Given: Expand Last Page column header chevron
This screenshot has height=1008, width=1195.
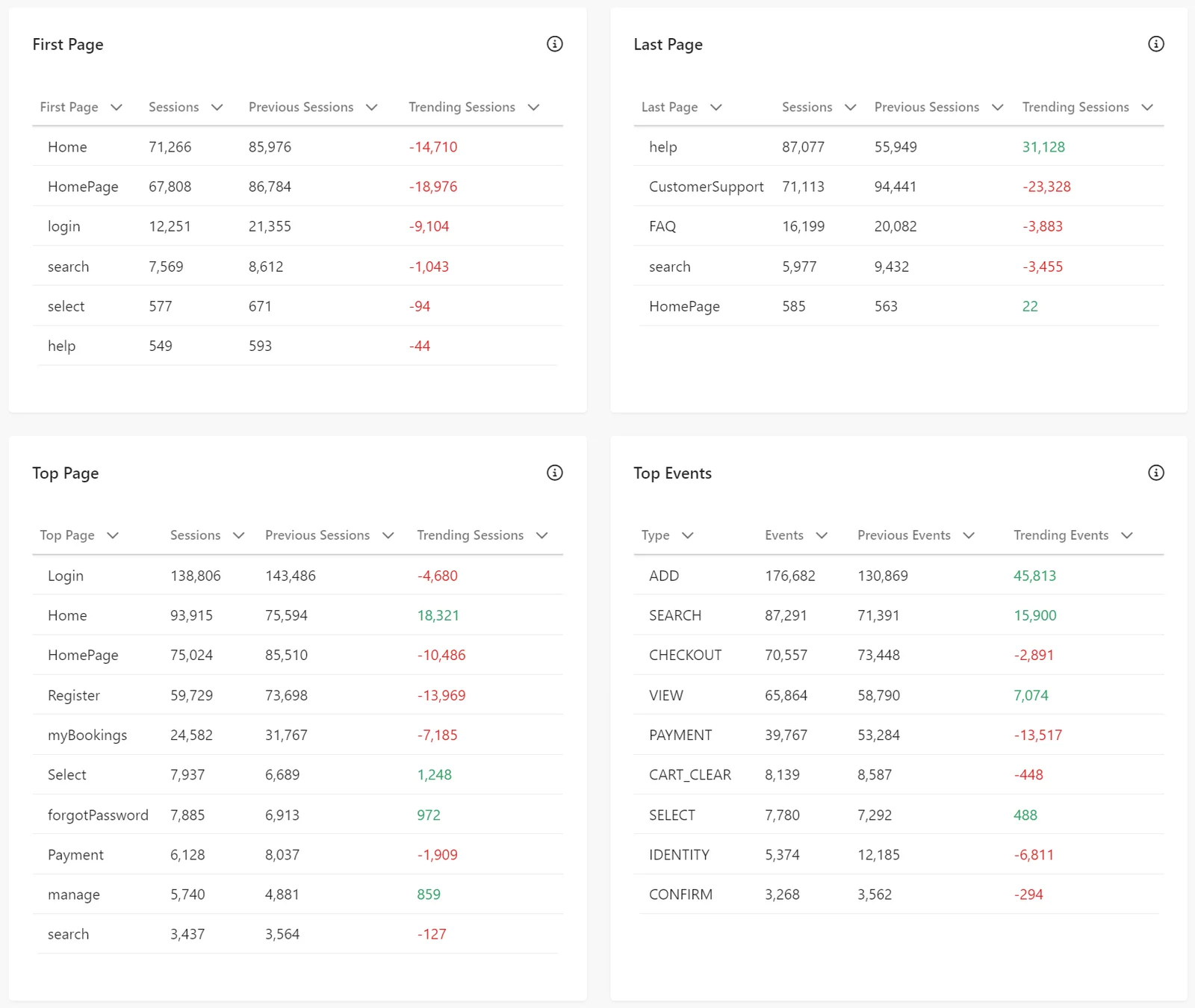Looking at the screenshot, I should (x=716, y=108).
